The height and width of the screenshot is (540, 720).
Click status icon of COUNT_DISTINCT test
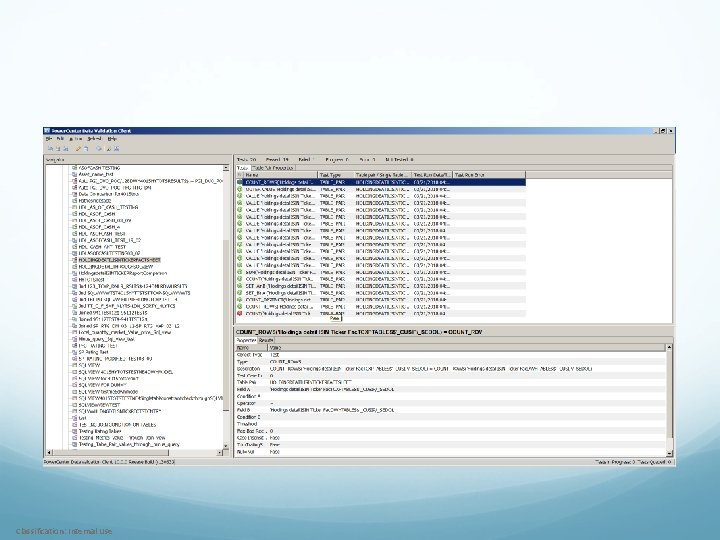pos(239,300)
